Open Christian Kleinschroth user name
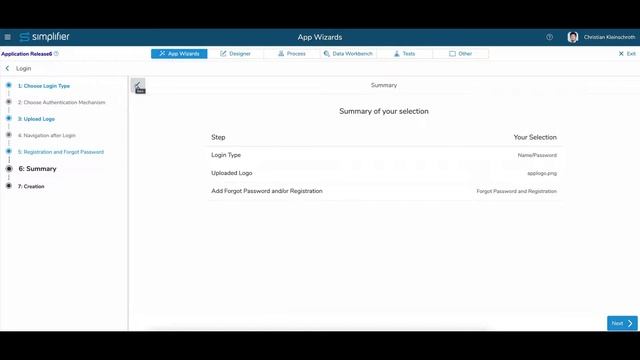This screenshot has width=640, height=360. (609, 37)
